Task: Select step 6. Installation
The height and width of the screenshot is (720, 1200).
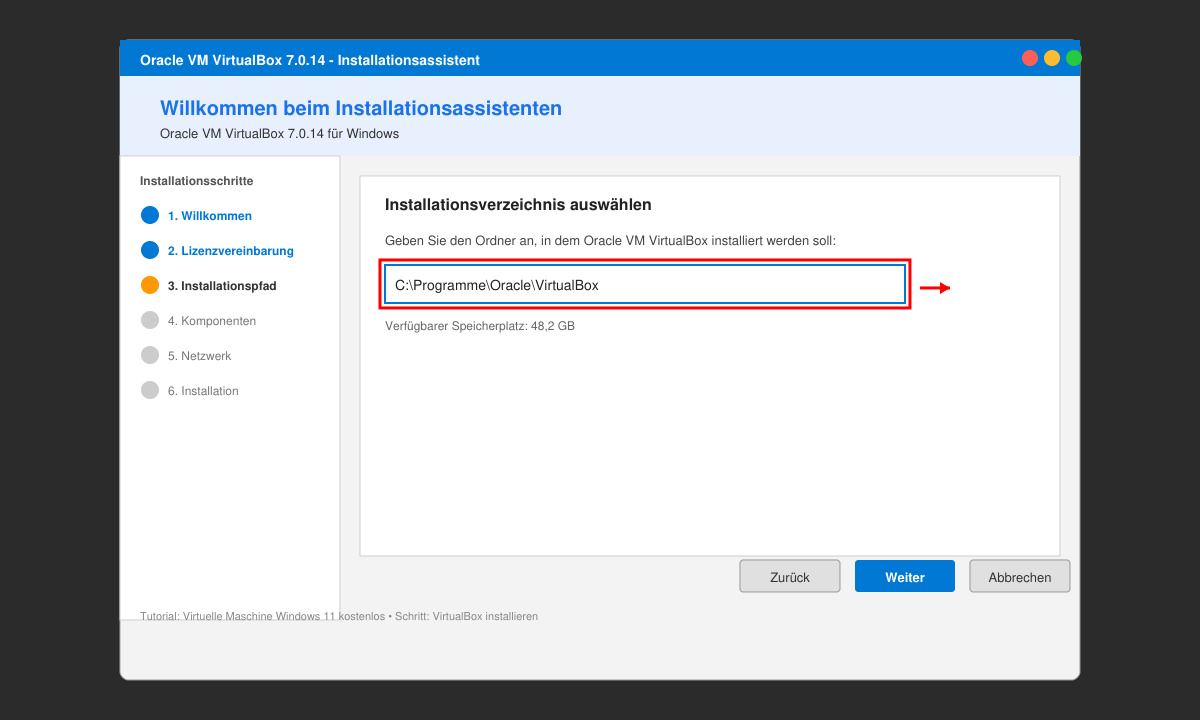Action: [x=203, y=391]
